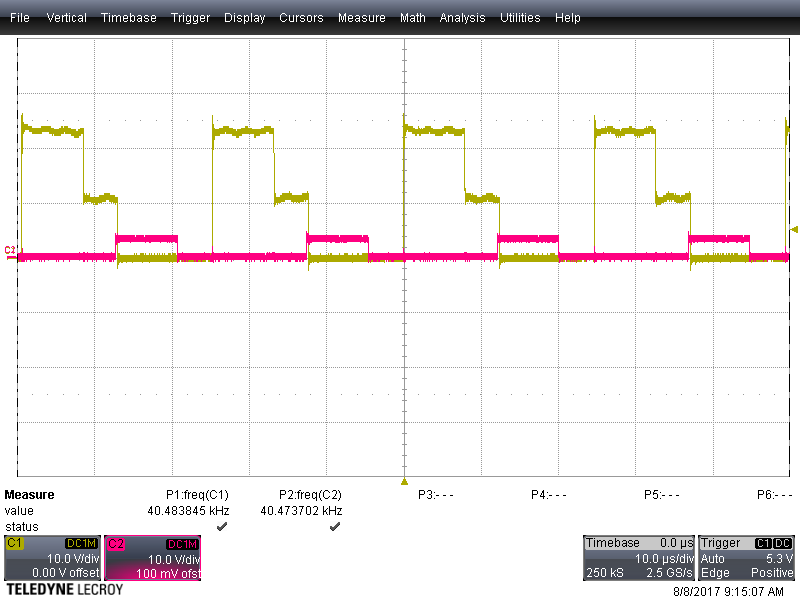Select the empty P6 measurement slot
The width and height of the screenshot is (800, 600).
tap(774, 495)
